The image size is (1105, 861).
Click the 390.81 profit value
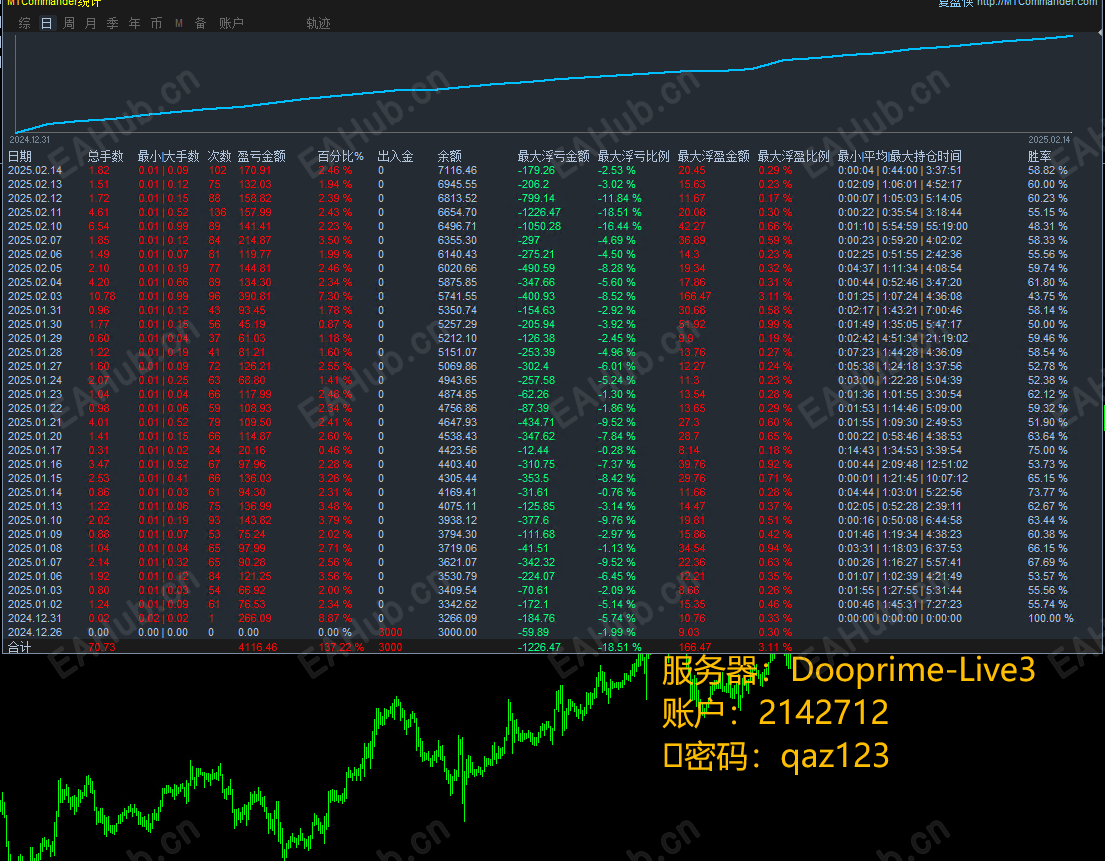[255, 296]
